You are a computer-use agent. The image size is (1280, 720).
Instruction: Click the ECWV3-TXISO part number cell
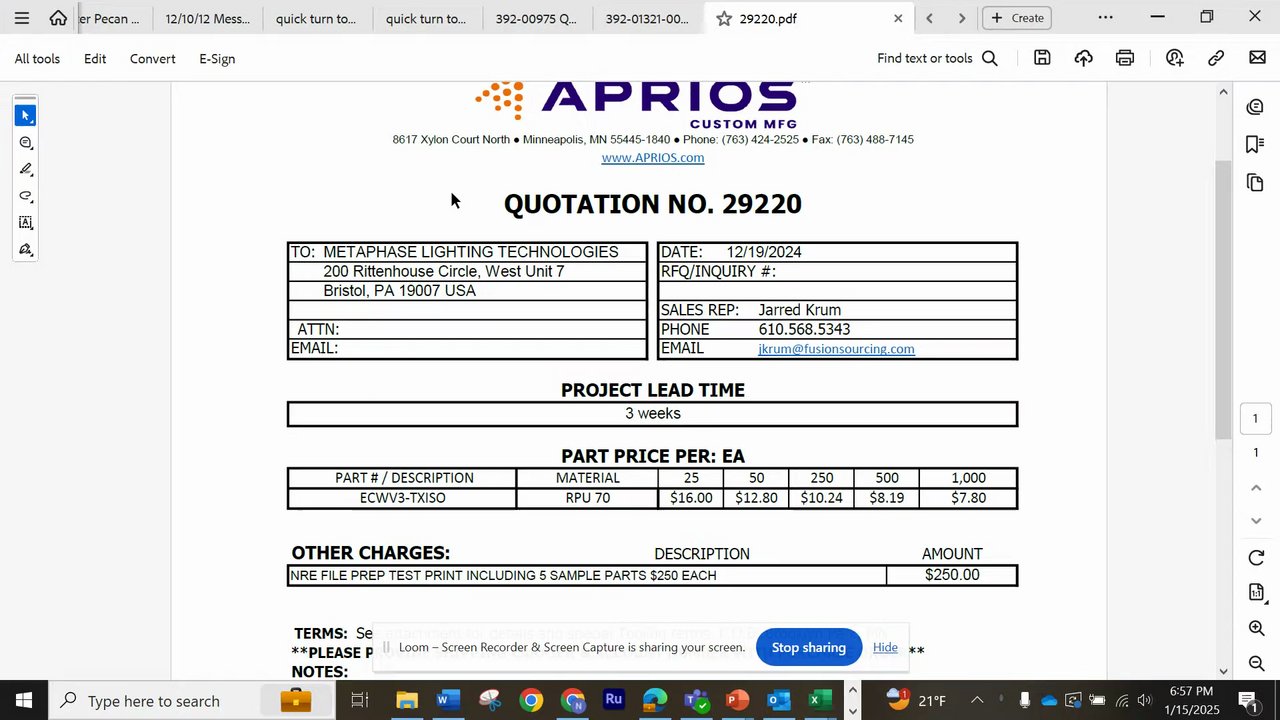pyautogui.click(x=402, y=498)
